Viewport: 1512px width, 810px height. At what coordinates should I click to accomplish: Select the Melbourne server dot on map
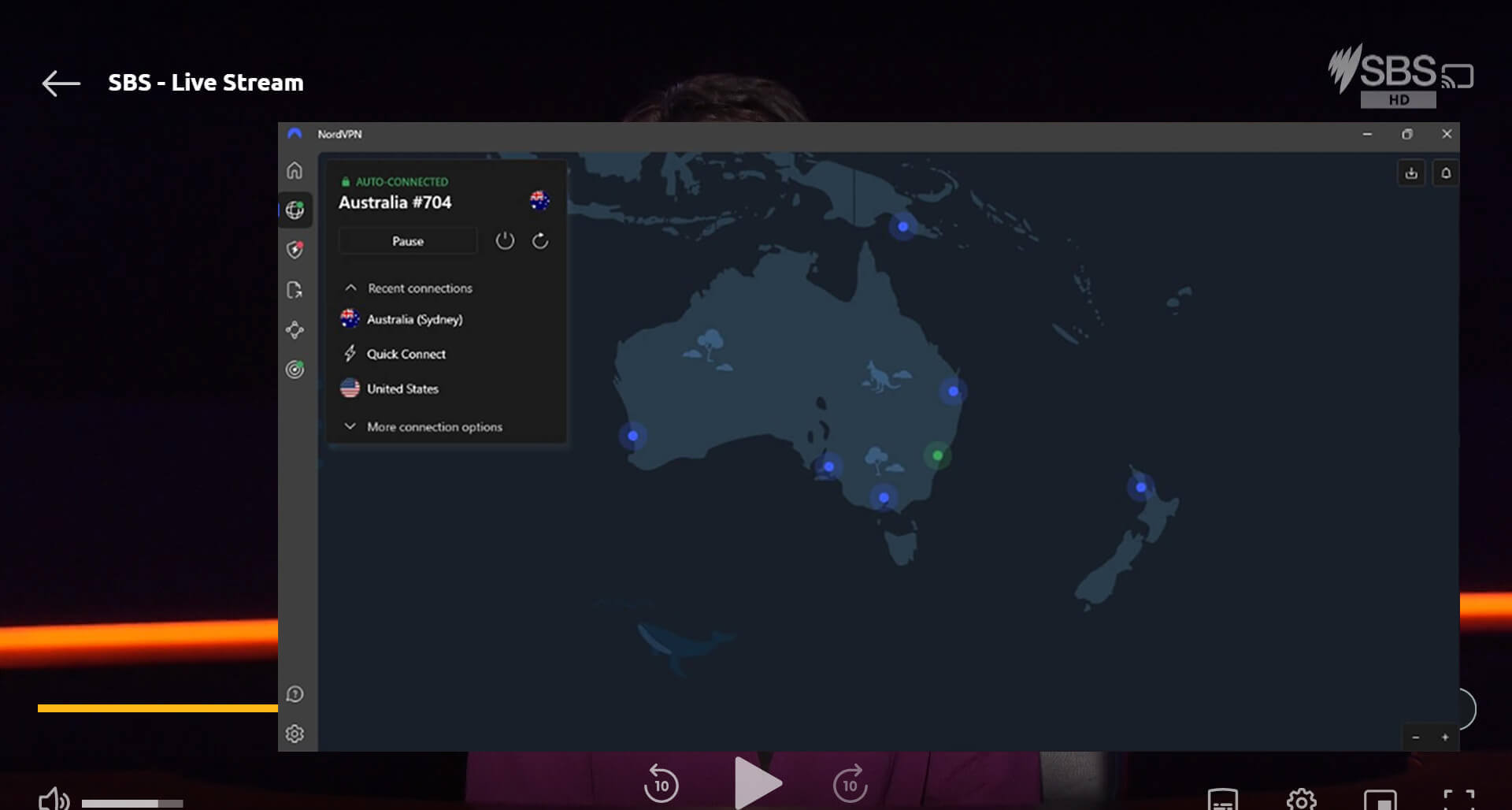click(x=884, y=497)
